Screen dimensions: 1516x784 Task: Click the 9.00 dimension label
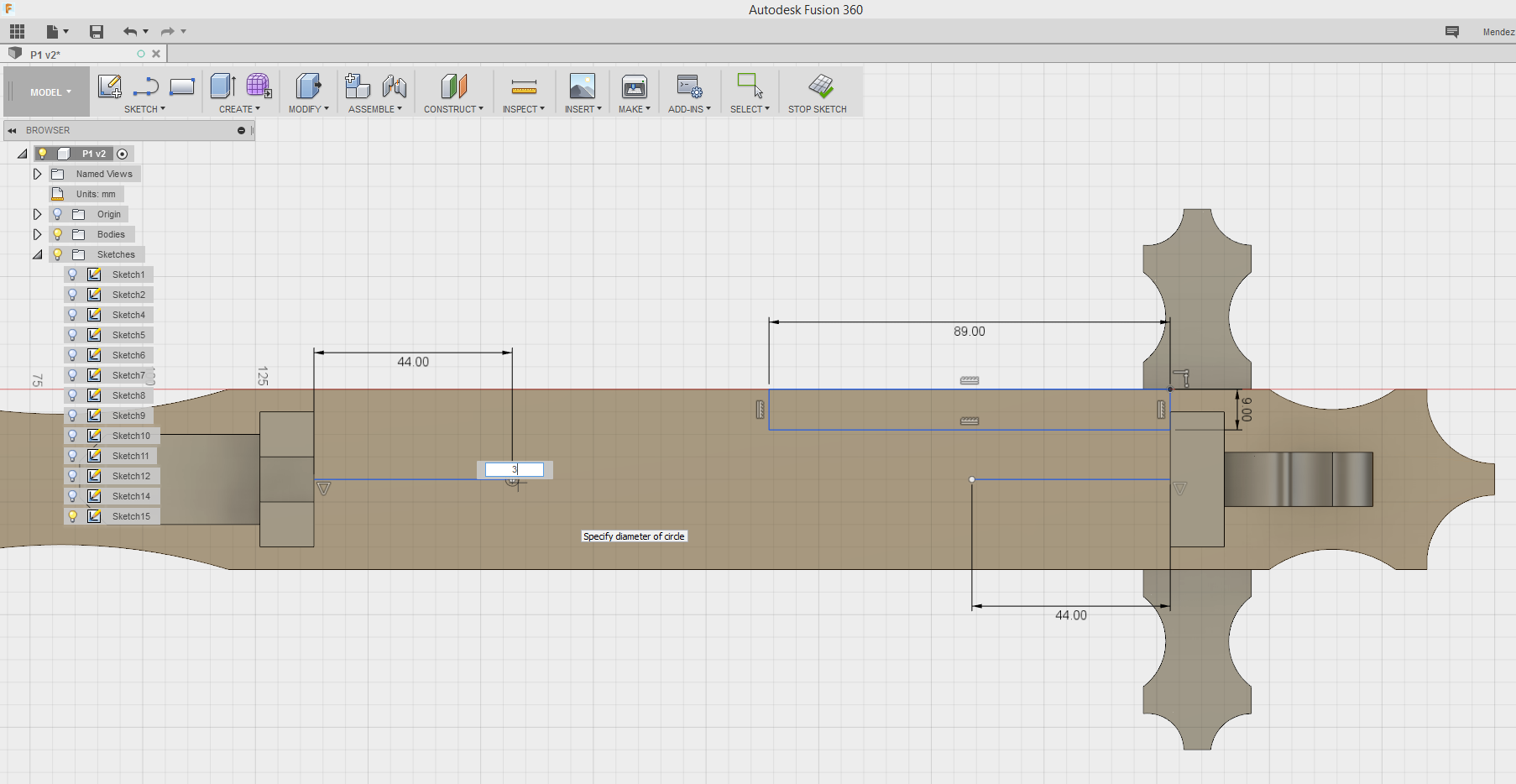pyautogui.click(x=1247, y=410)
